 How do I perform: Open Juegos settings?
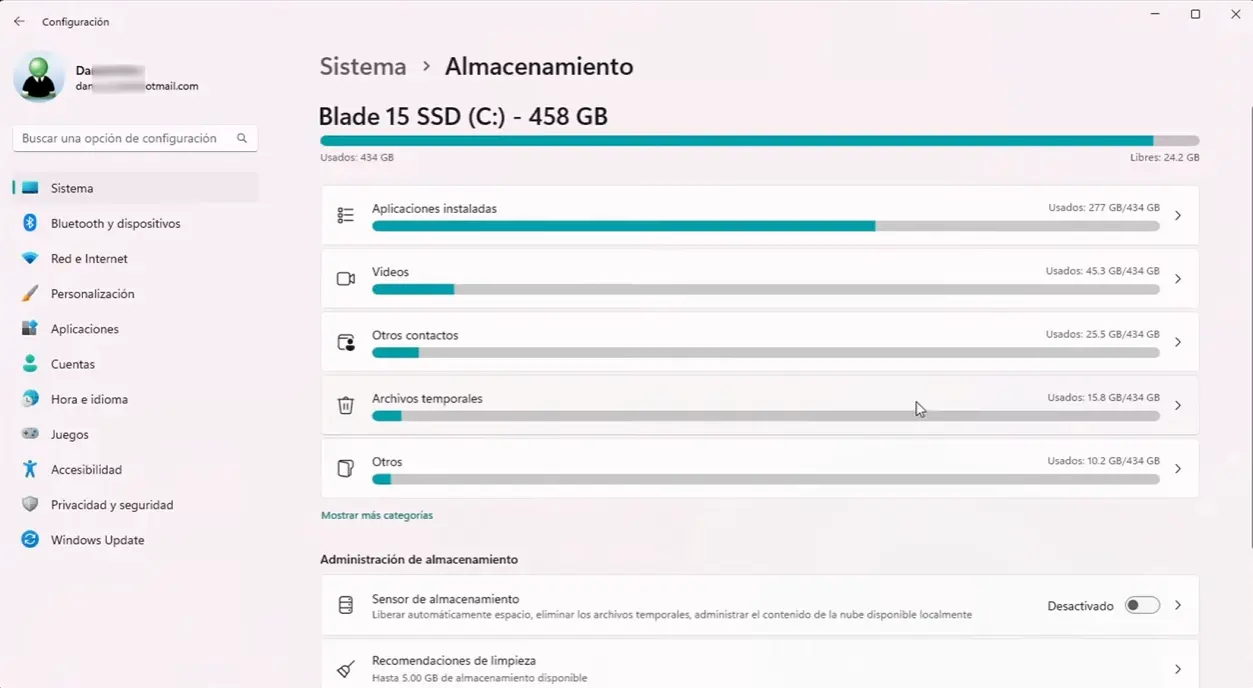70,434
